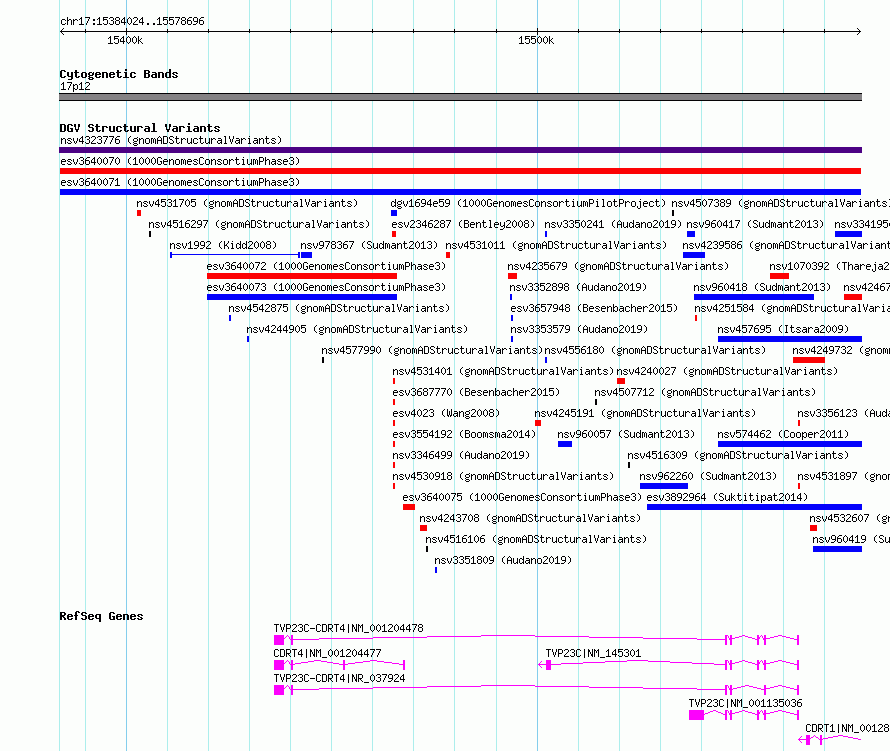
Task: Select the nsv1992 (Kidd2008) variant line
Action: (x=235, y=255)
